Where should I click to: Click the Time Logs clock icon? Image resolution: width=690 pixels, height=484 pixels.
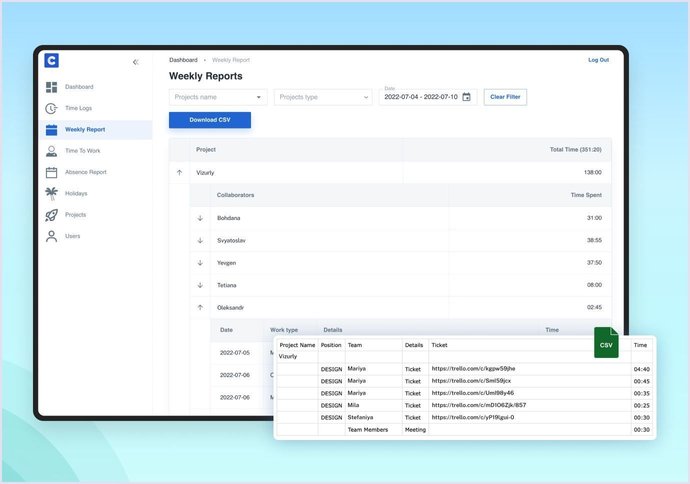(51, 108)
